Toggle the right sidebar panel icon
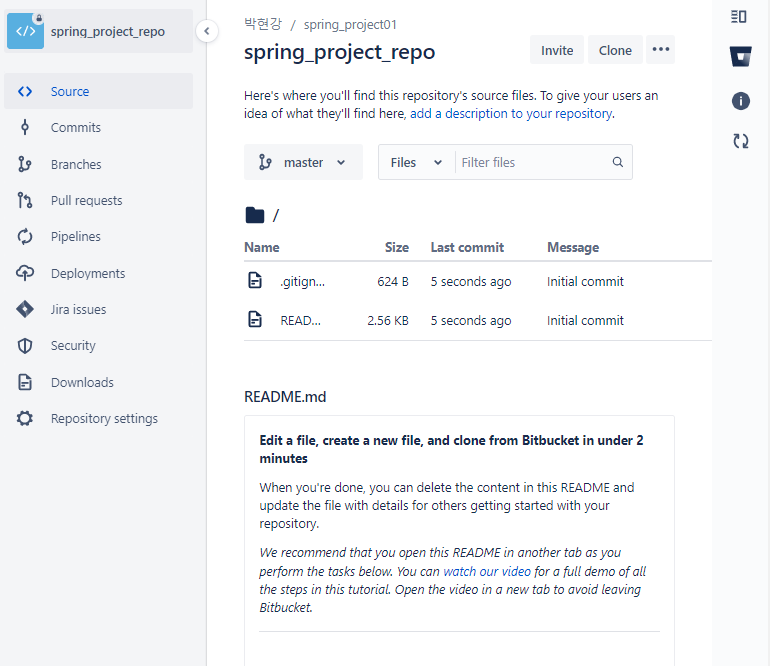 pos(739,17)
